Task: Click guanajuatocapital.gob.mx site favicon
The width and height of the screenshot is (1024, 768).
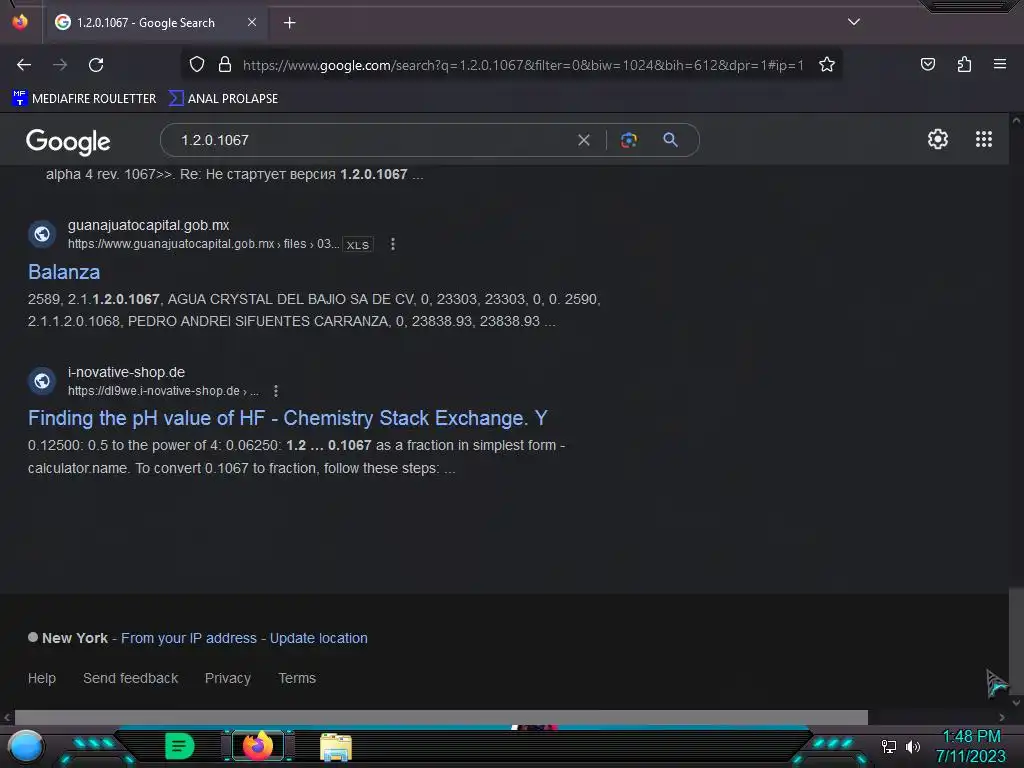Action: [42, 234]
